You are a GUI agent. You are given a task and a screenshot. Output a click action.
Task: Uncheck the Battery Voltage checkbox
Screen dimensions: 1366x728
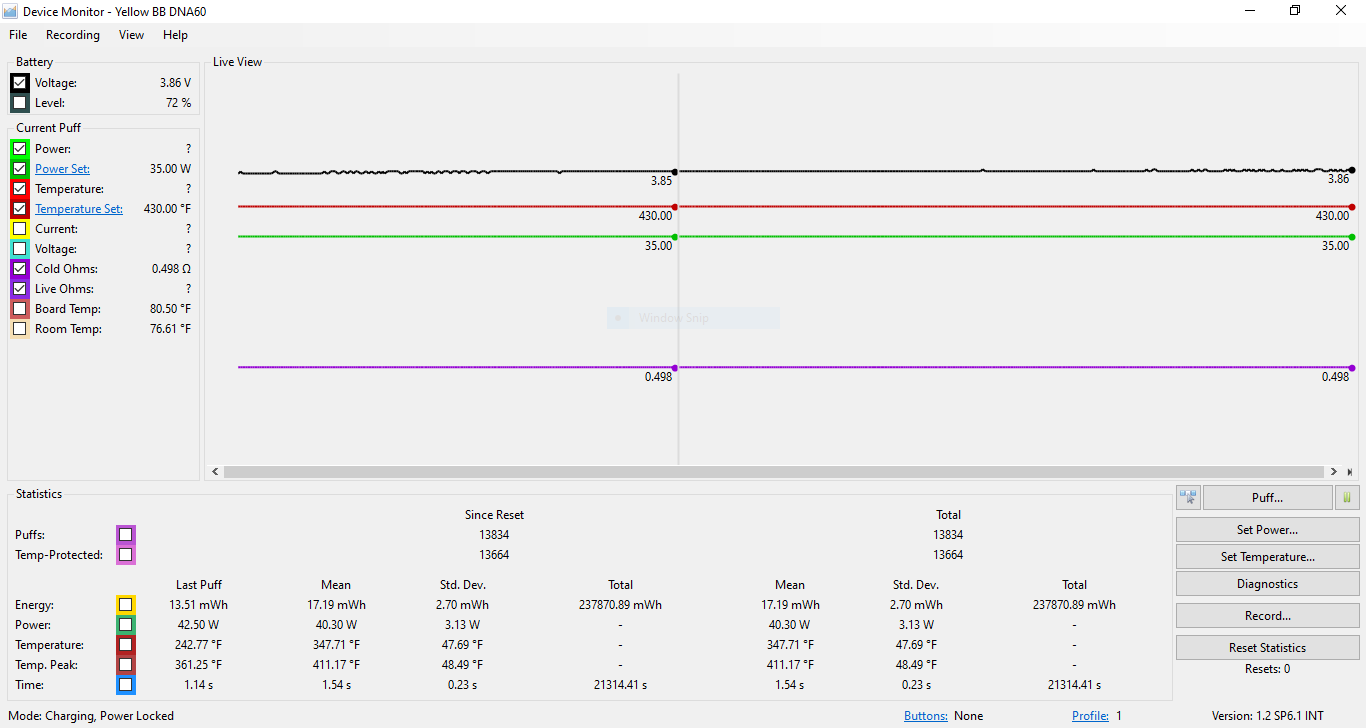coord(20,83)
